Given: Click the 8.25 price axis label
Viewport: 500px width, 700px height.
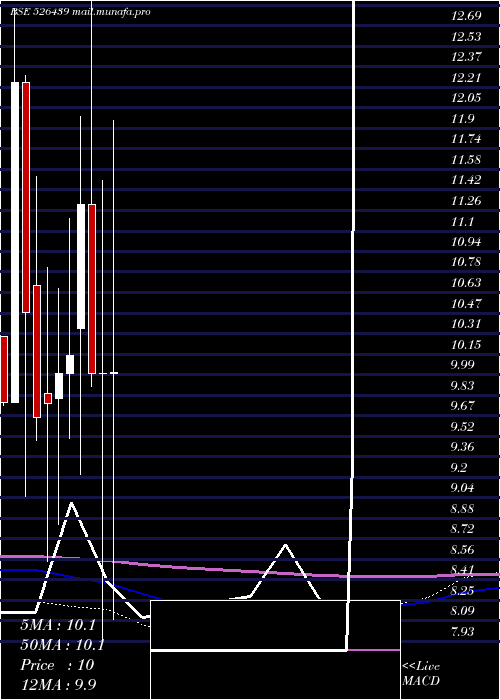Looking at the screenshot, I should pos(463,592).
